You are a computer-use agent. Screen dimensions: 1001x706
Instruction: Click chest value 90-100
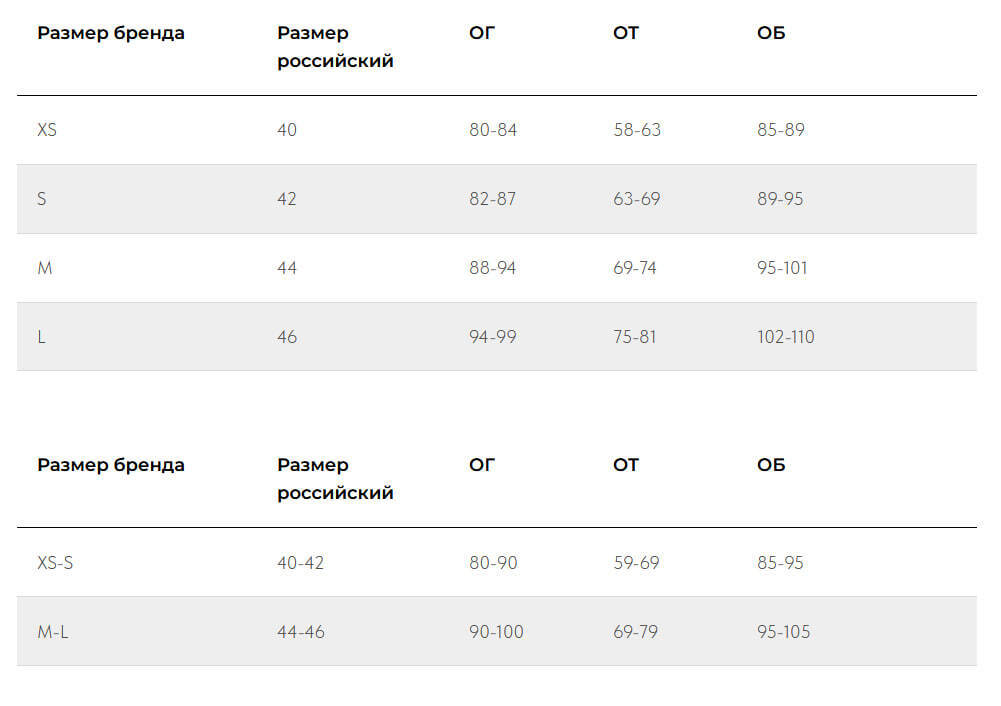tap(496, 632)
